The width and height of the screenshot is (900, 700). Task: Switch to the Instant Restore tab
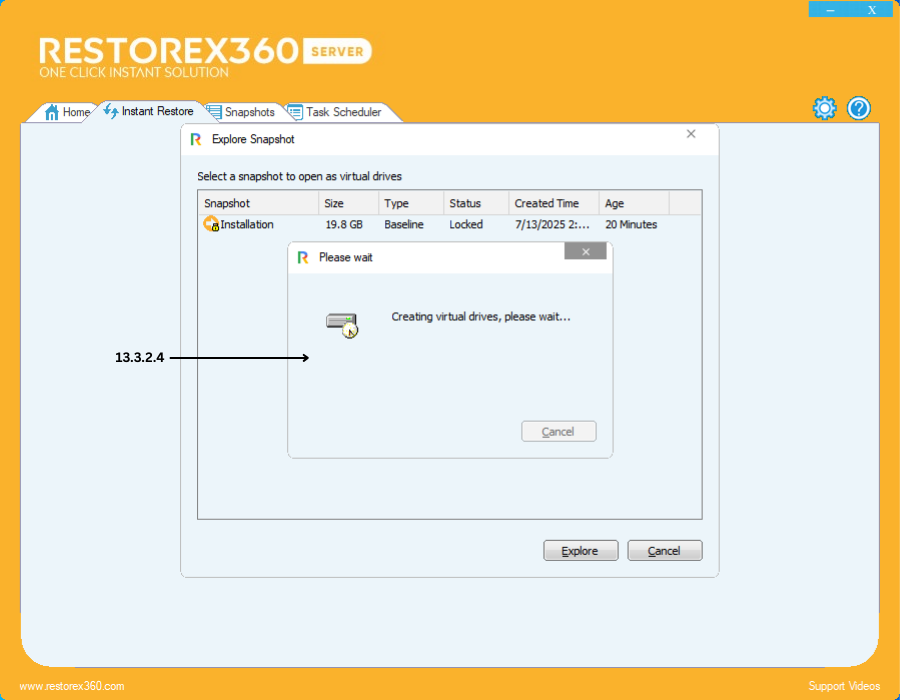149,111
